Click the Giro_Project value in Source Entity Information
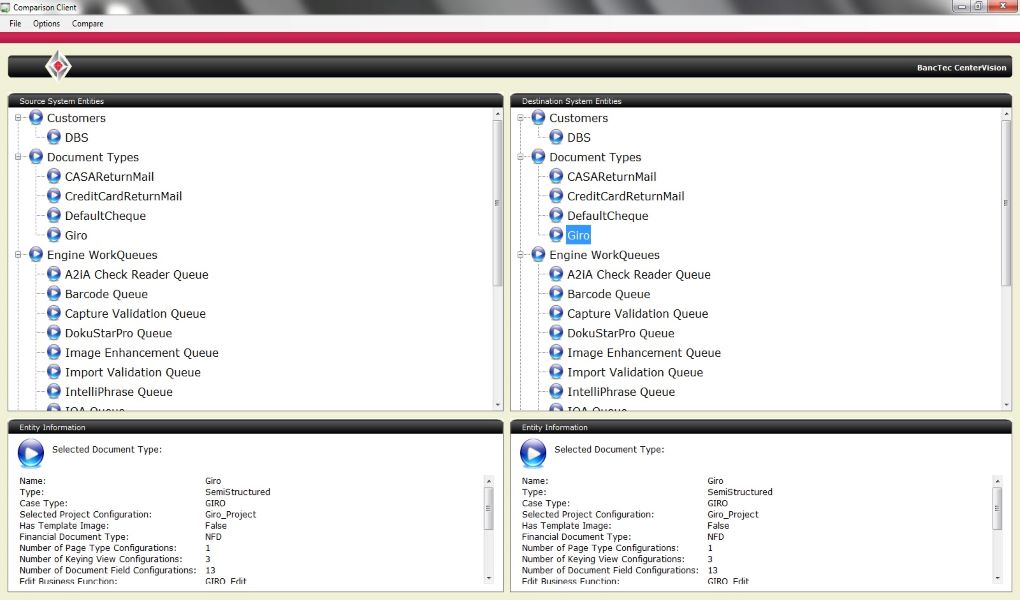 click(230, 514)
